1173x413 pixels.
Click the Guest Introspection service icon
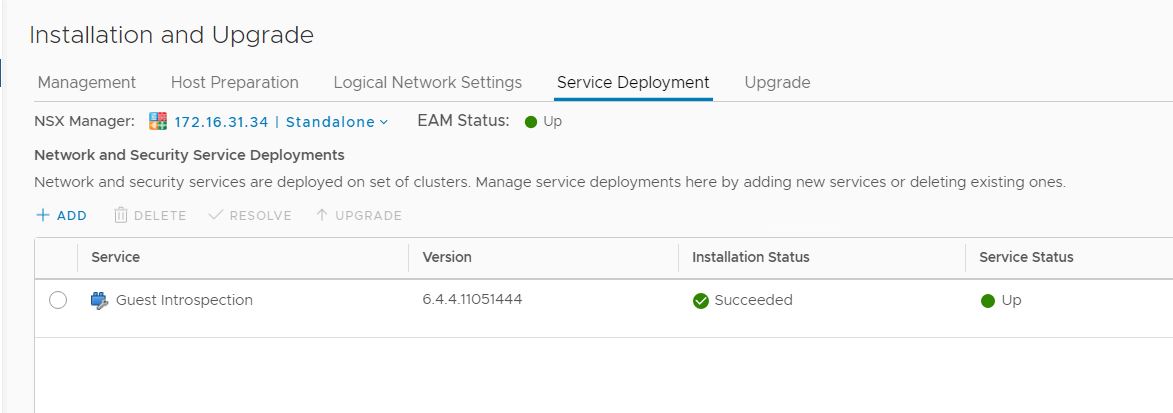pyautogui.click(x=99, y=300)
